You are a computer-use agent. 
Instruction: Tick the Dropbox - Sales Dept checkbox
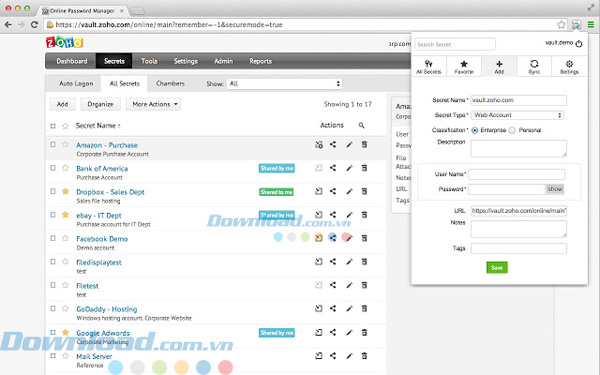[x=53, y=191]
